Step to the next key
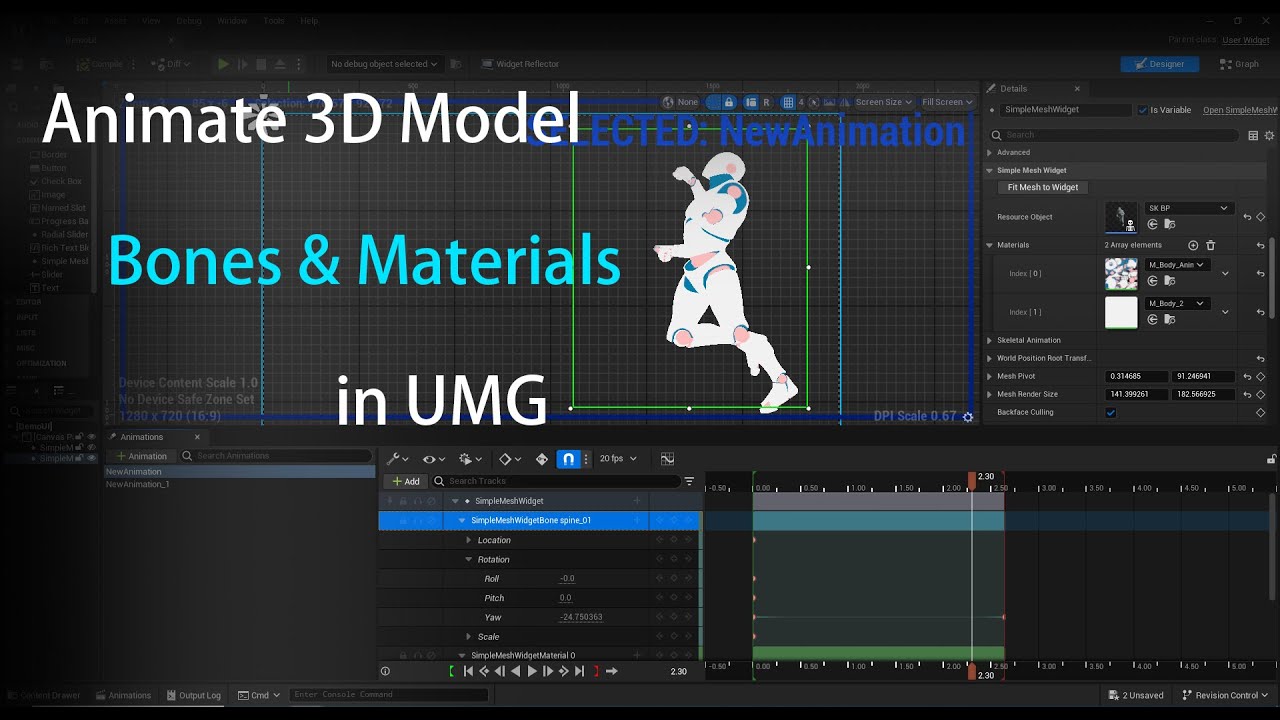This screenshot has width=1280, height=720. [x=563, y=672]
